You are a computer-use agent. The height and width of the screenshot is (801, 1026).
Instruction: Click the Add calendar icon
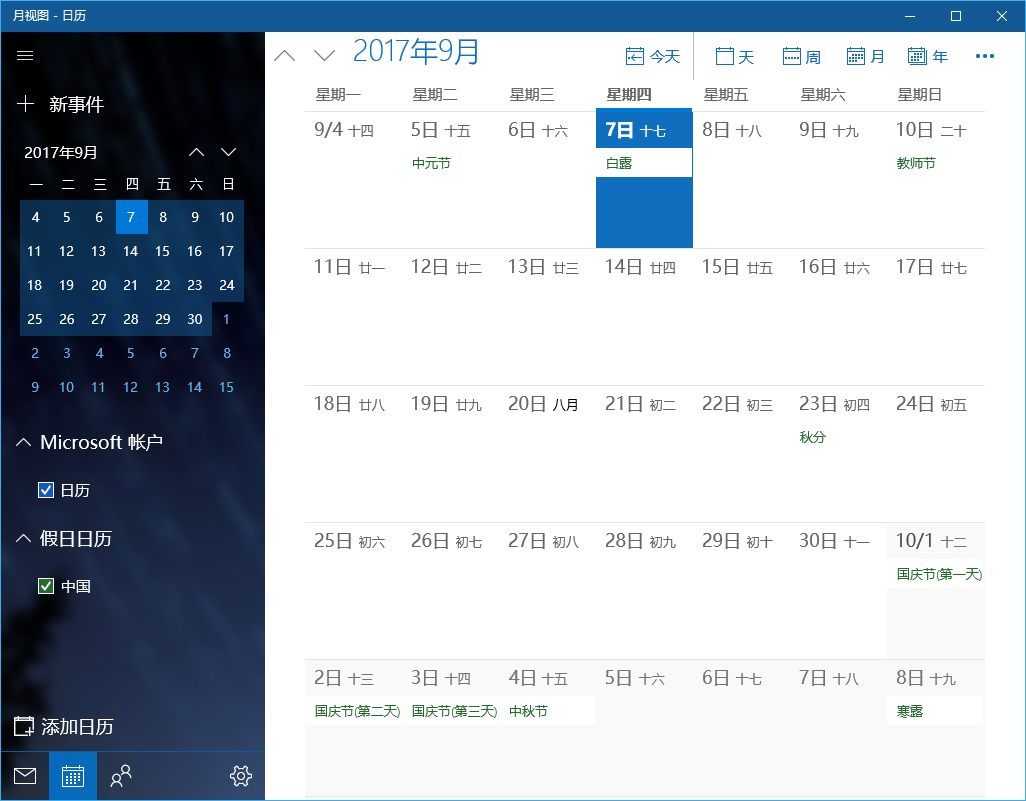[24, 727]
